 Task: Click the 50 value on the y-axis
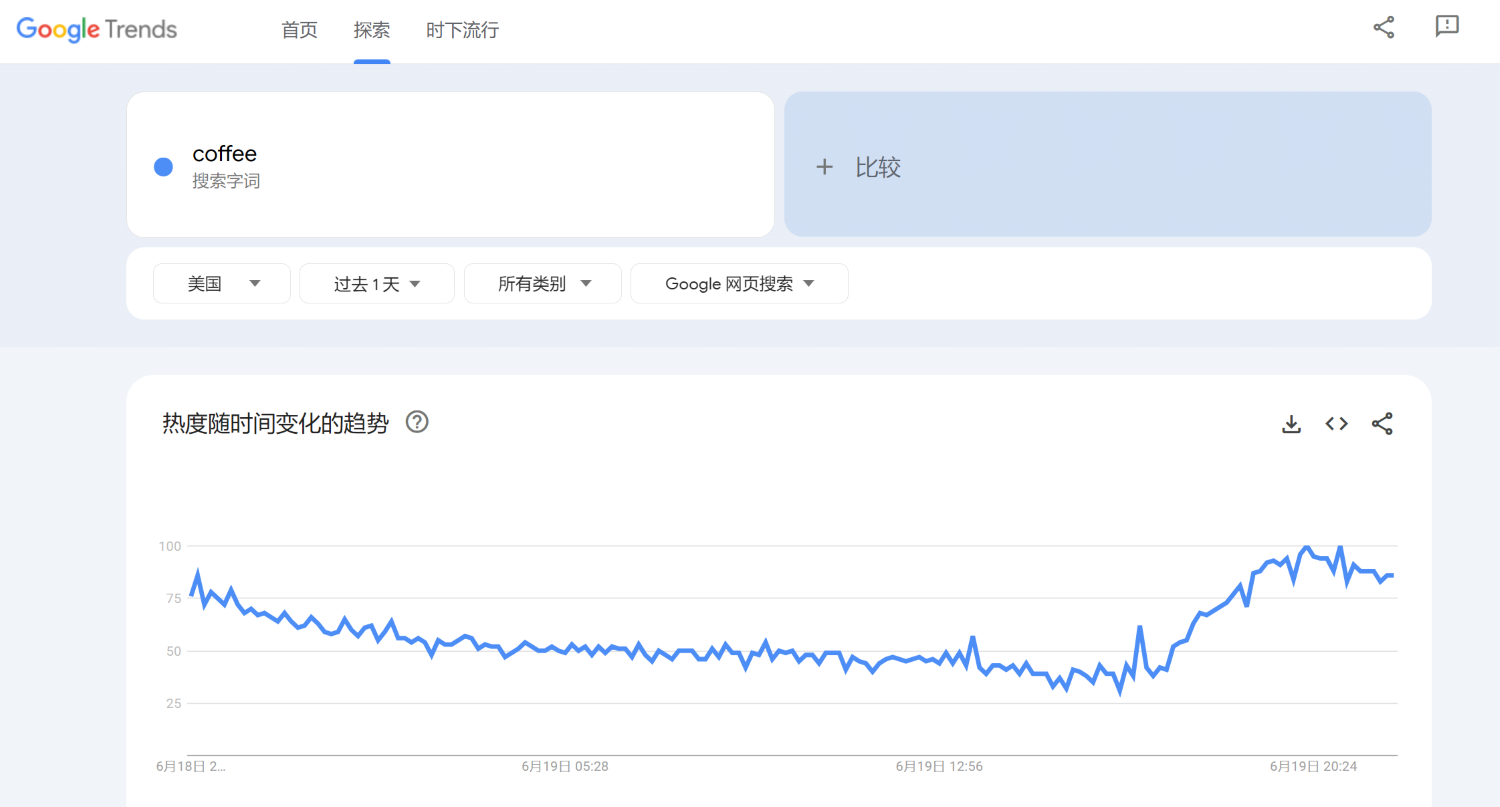[172, 651]
